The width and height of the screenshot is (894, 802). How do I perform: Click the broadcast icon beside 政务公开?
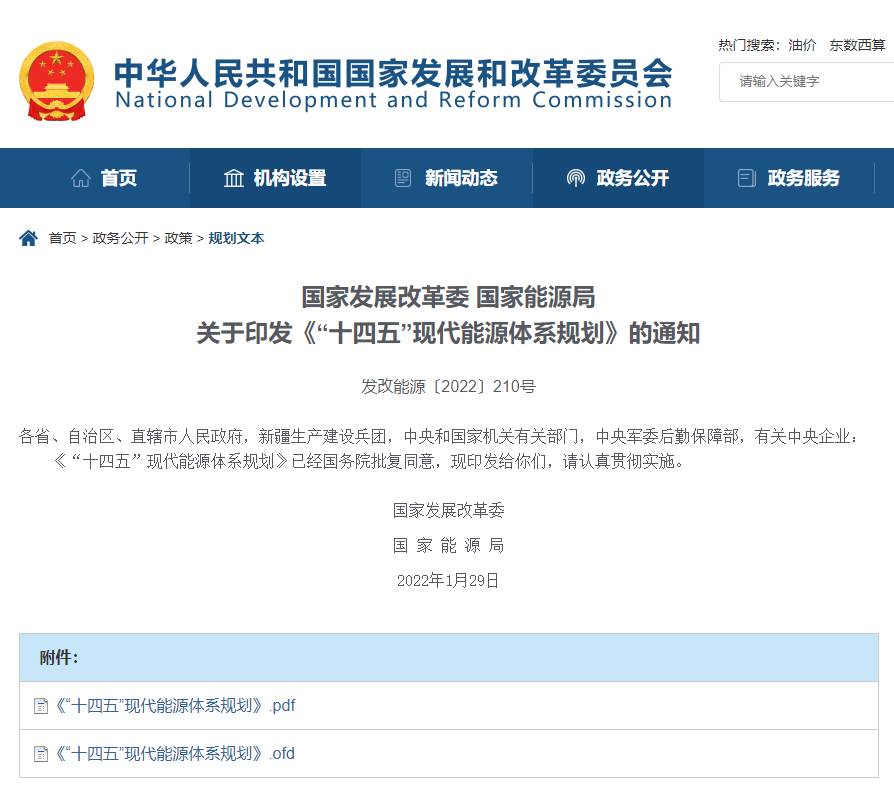pyautogui.click(x=575, y=178)
